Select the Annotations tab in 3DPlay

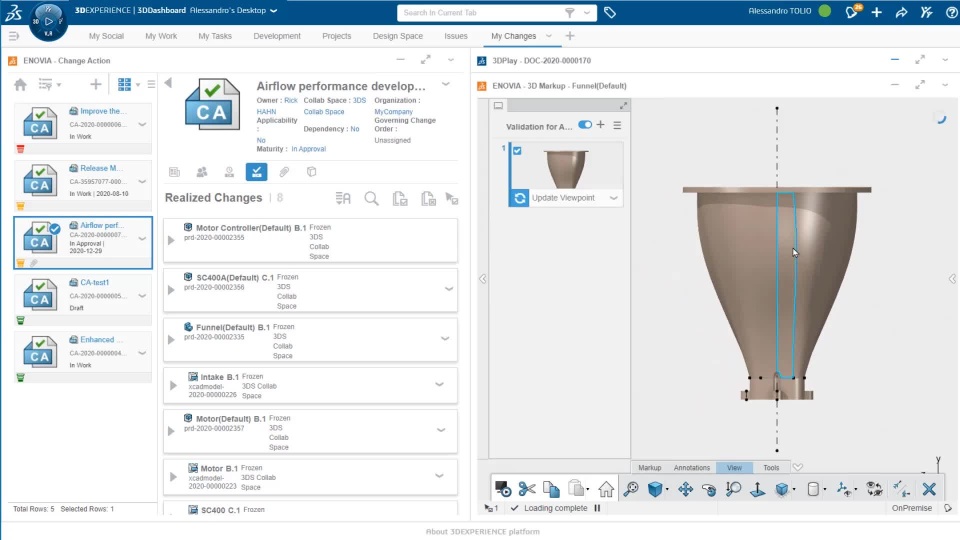(x=692, y=467)
